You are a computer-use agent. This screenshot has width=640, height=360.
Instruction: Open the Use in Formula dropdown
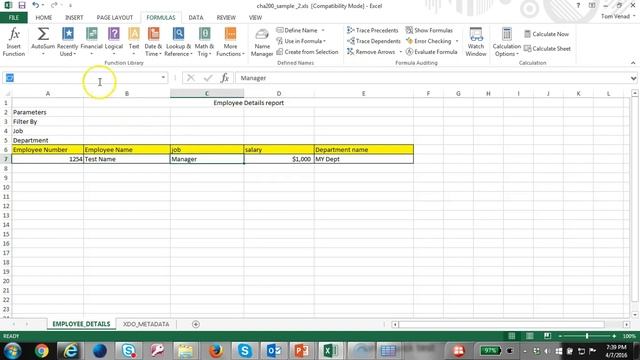301,41
